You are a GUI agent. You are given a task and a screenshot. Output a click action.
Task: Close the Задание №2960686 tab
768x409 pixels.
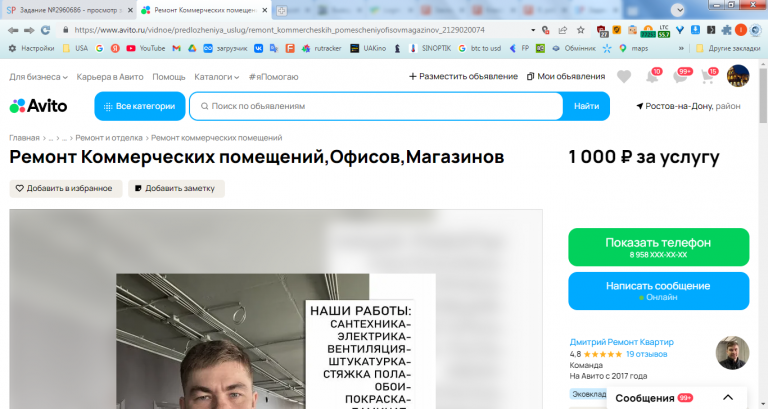(x=130, y=10)
